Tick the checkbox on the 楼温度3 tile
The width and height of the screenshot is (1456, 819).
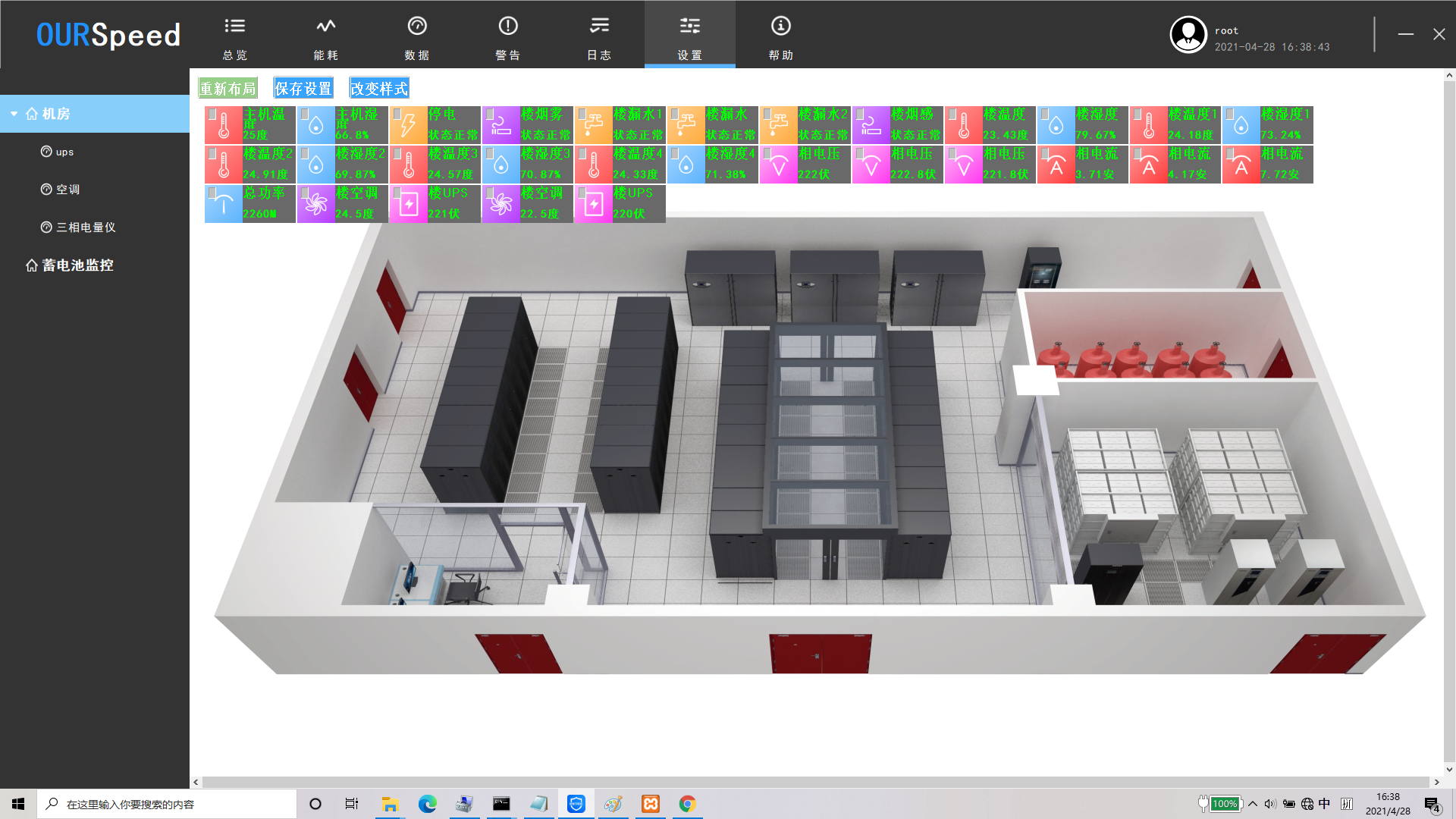pyautogui.click(x=397, y=153)
